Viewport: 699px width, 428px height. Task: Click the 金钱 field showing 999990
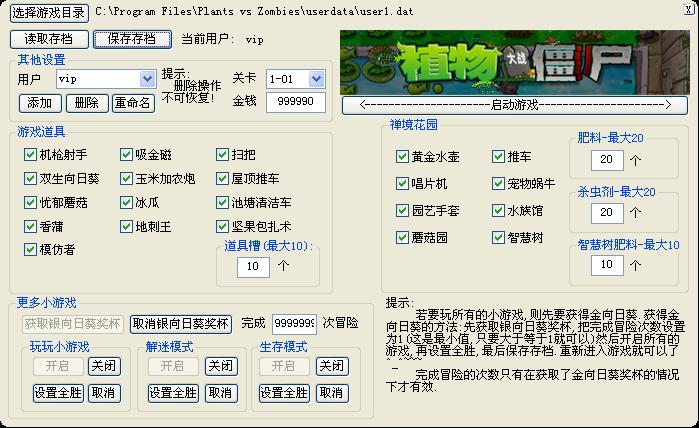tap(296, 102)
